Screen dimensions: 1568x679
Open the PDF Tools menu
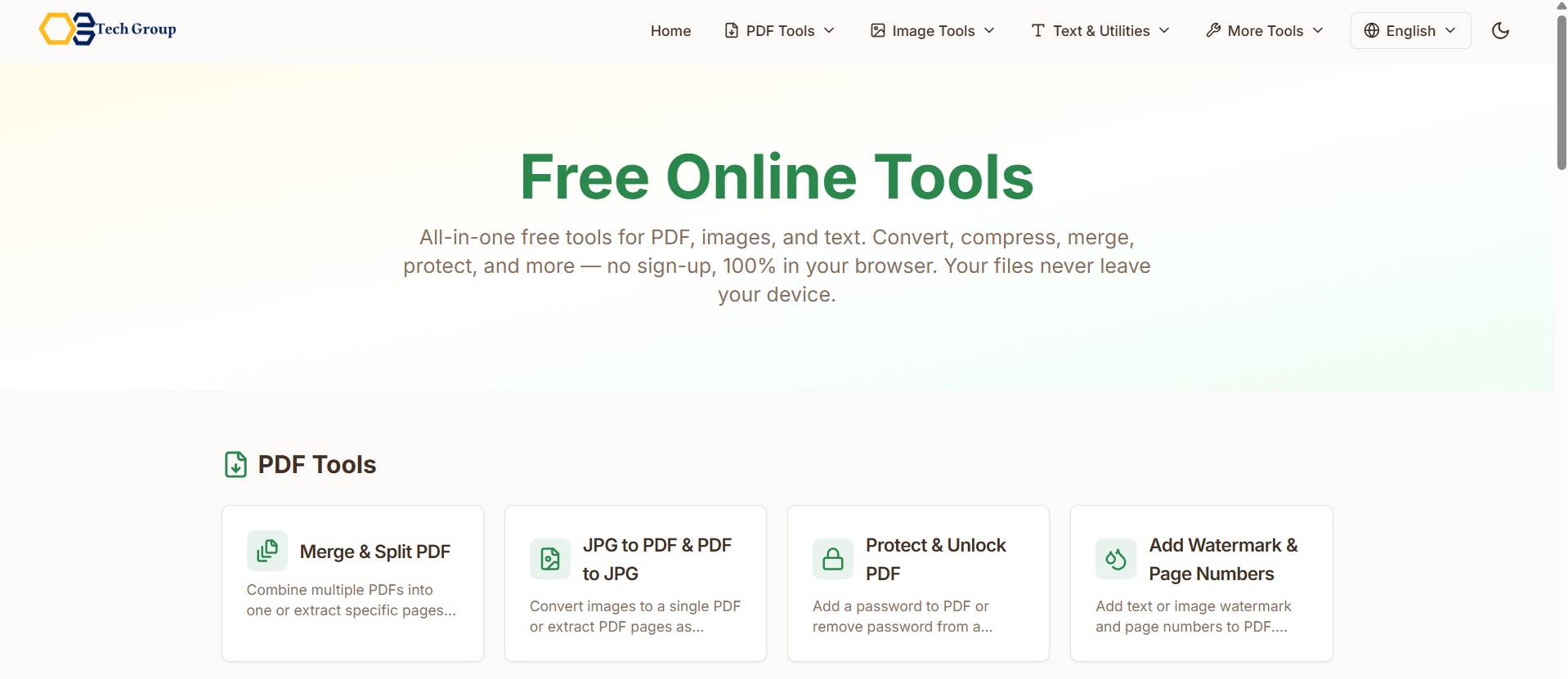click(780, 31)
